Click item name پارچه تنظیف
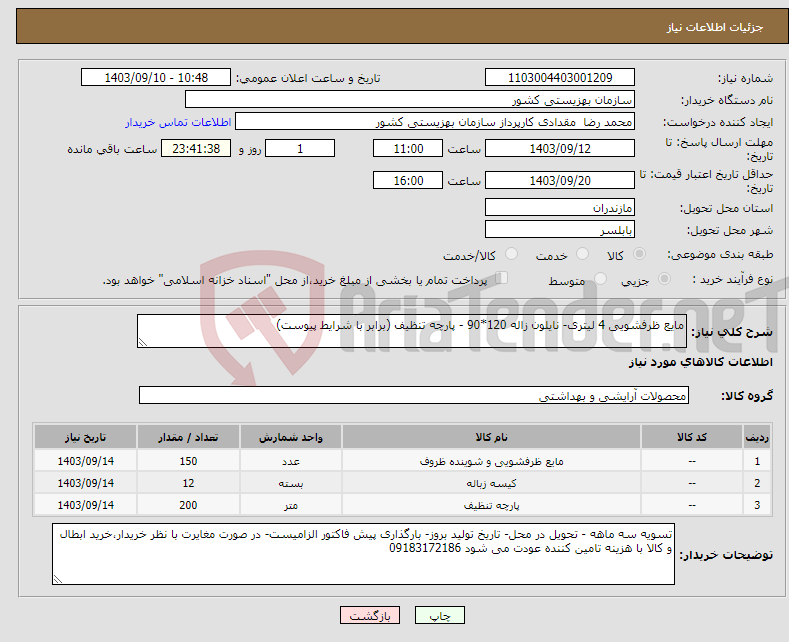This screenshot has width=789, height=642. [x=491, y=505]
